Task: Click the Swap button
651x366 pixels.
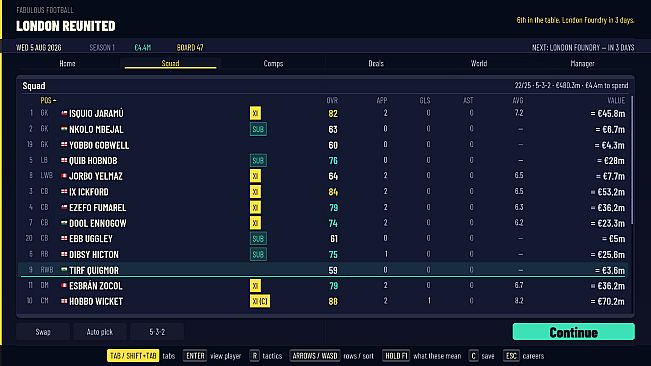Action: [x=43, y=332]
